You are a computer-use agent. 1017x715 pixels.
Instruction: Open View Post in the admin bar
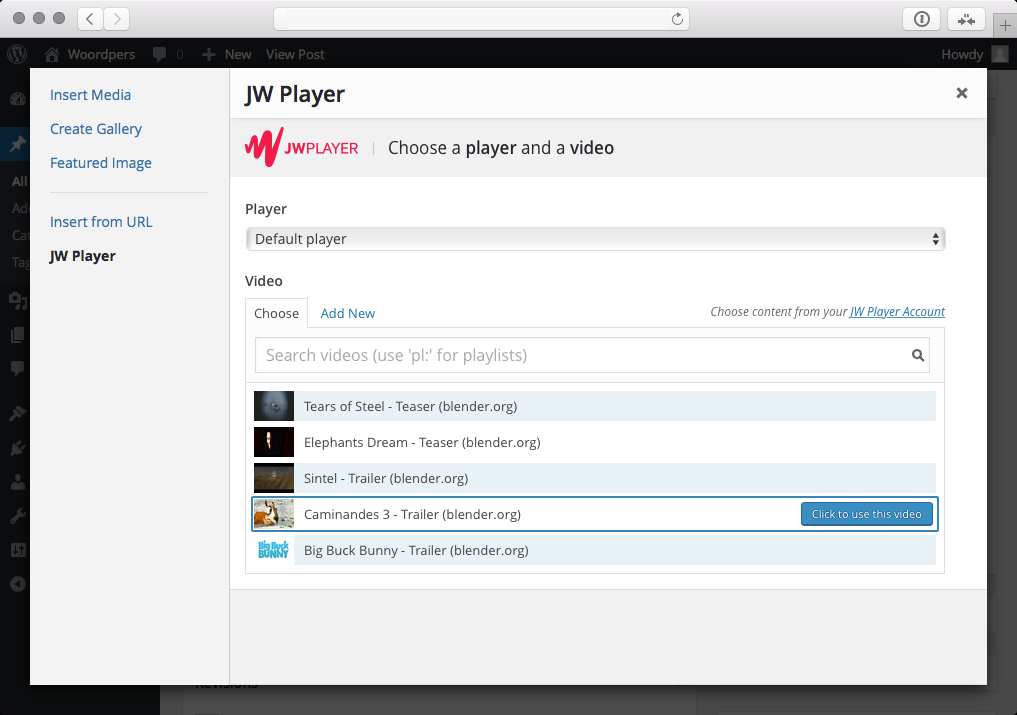[295, 55]
